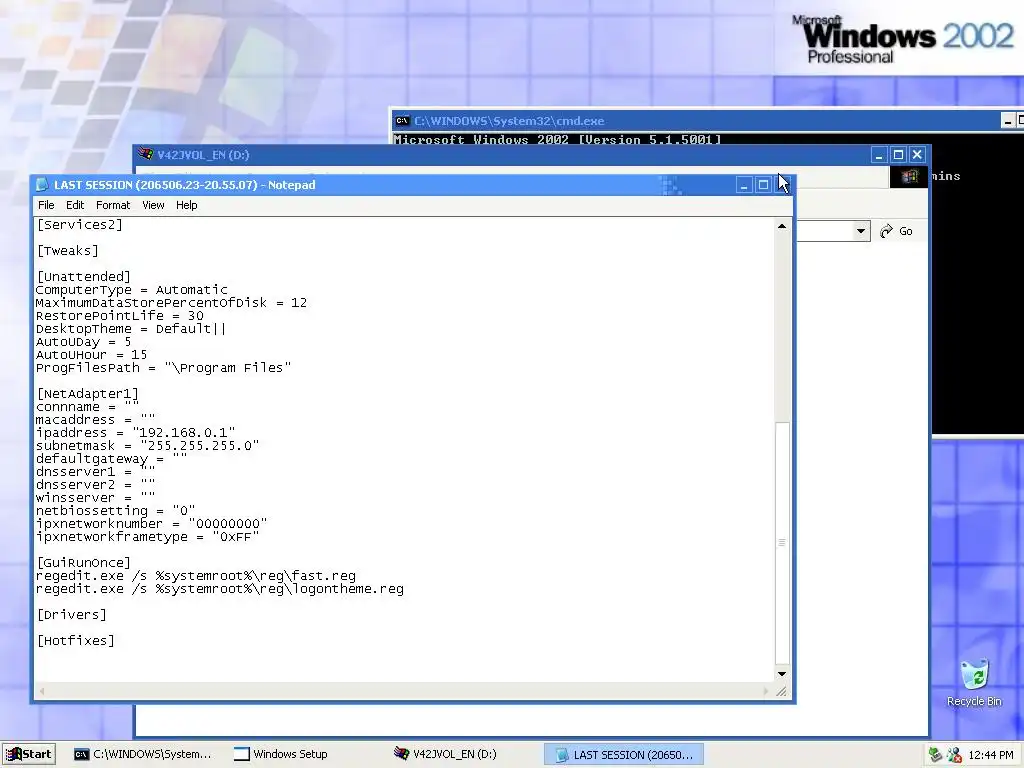Open the File menu in Notepad

coord(46,205)
